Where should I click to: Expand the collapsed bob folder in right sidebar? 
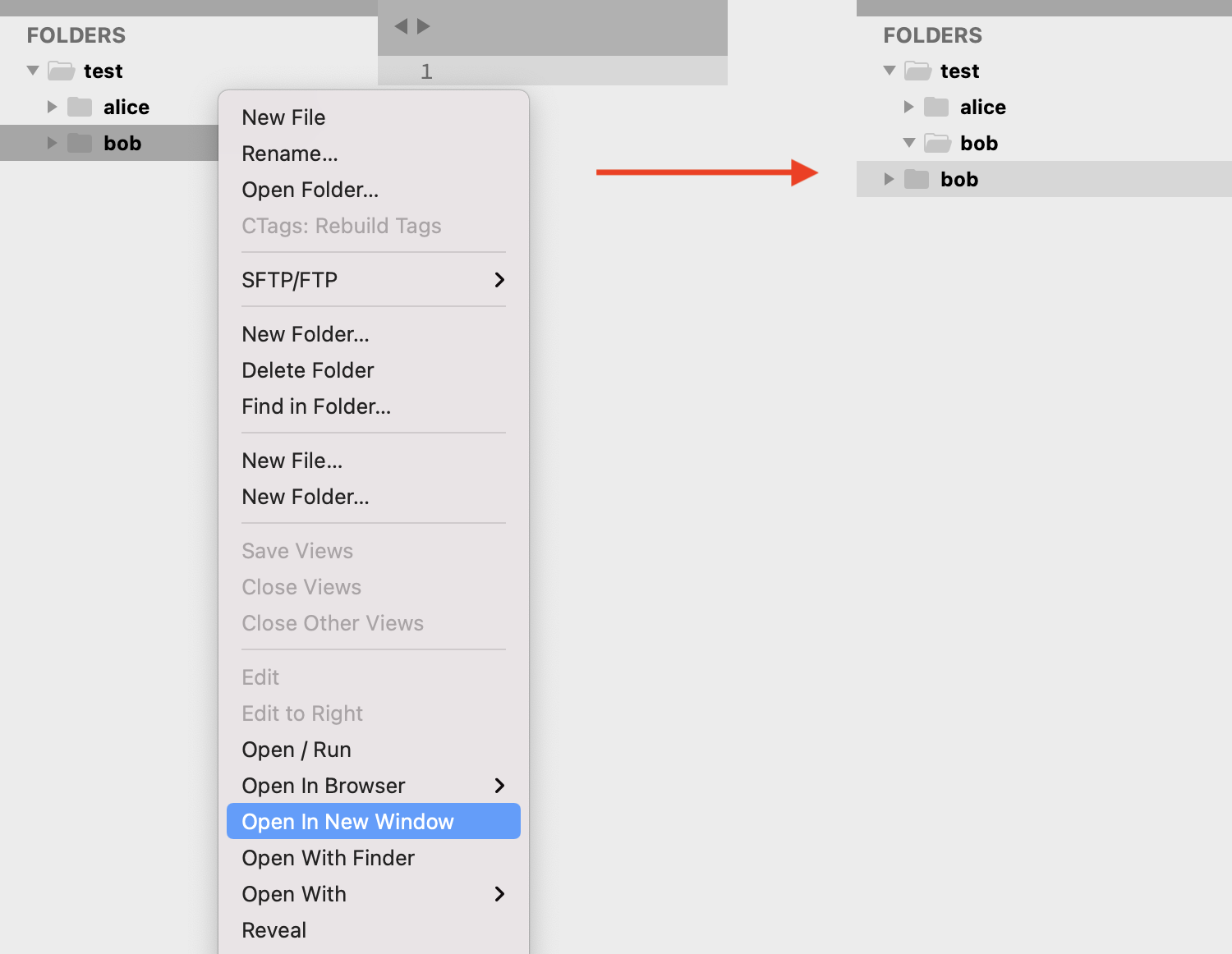pos(889,179)
